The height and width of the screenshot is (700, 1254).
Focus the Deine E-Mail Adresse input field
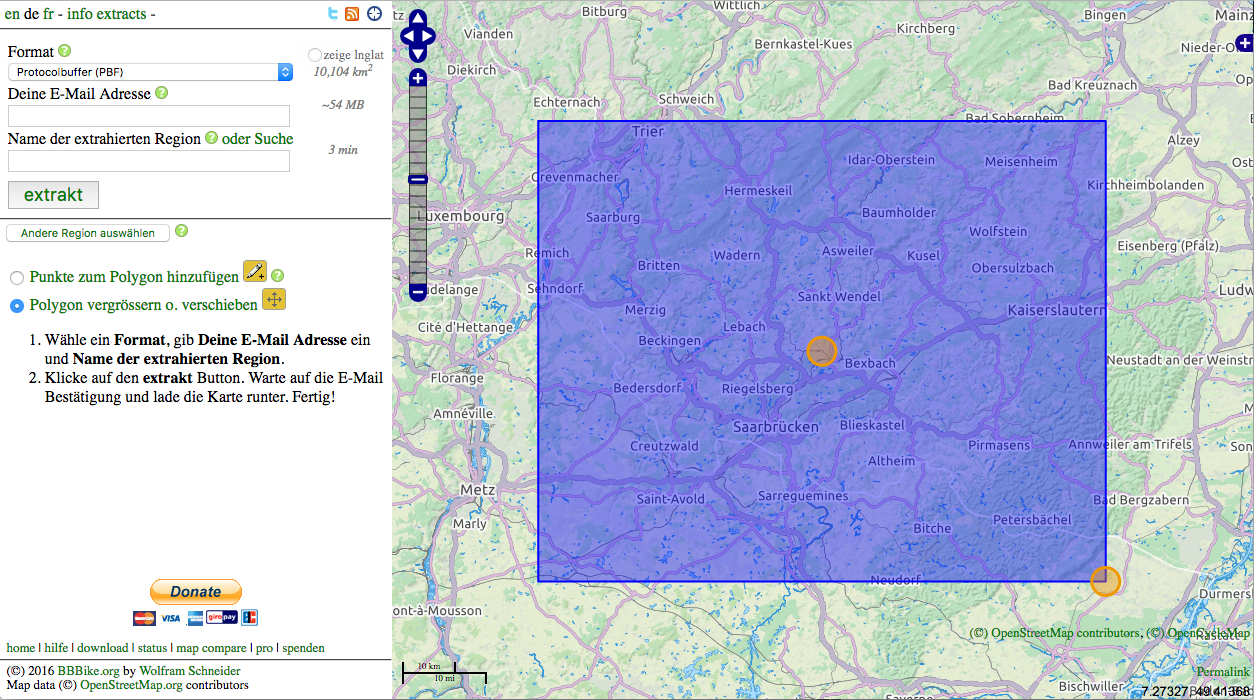coord(149,116)
